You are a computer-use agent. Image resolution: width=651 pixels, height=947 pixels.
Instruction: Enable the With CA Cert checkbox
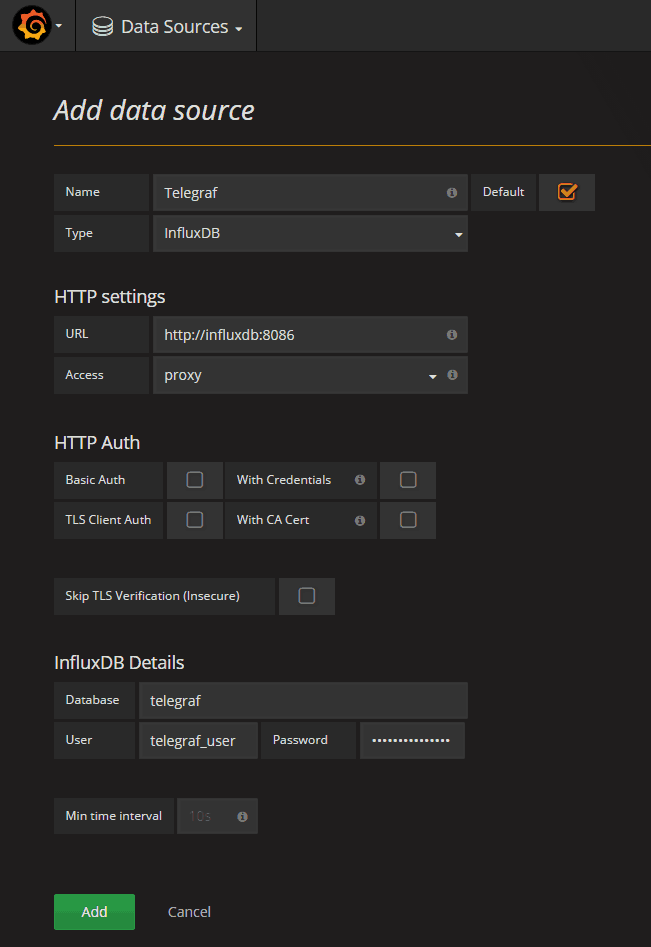click(x=408, y=520)
